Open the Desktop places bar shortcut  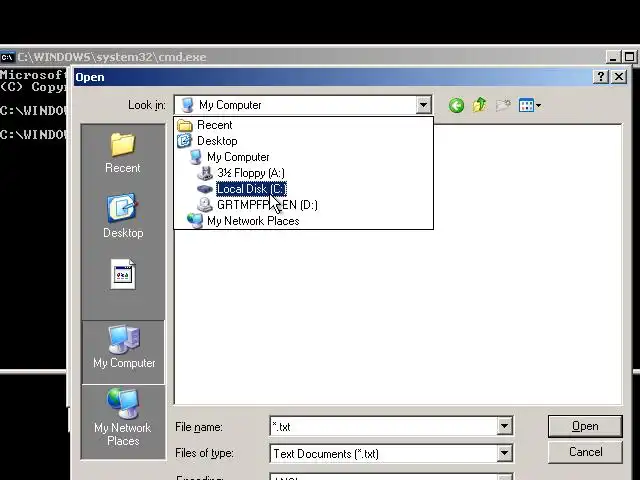(123, 216)
